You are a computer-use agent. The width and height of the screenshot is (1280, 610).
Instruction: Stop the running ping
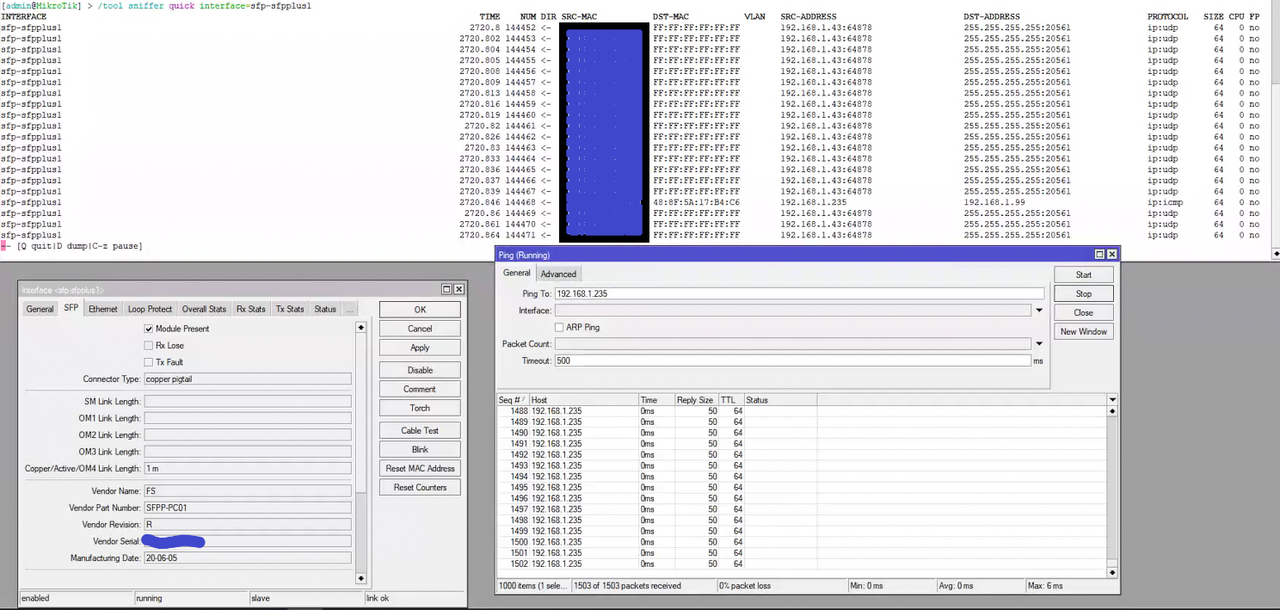click(1083, 293)
